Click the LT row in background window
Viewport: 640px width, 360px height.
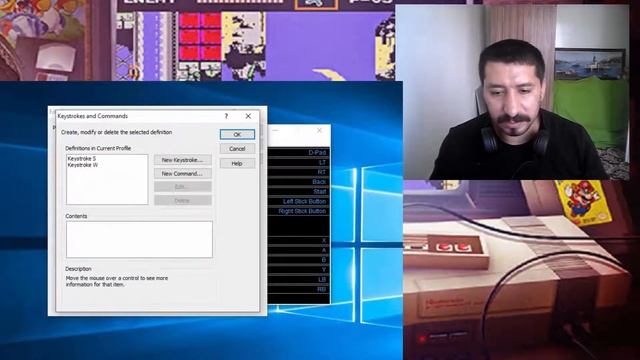pos(299,162)
